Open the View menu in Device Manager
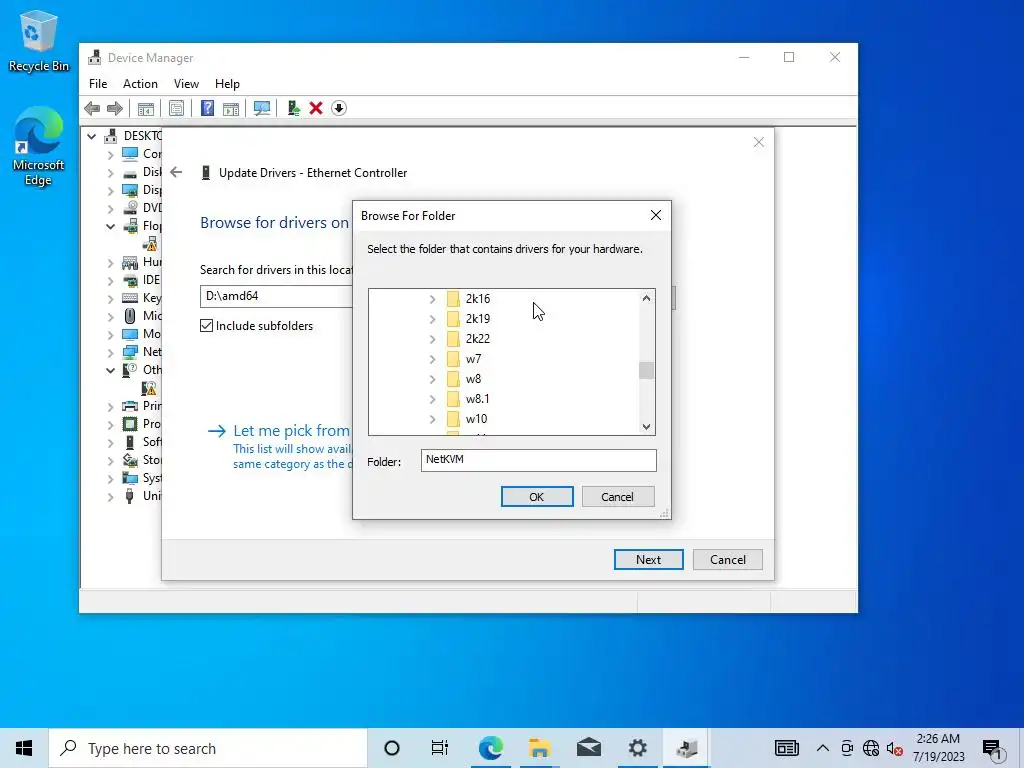The width and height of the screenshot is (1024, 768). pyautogui.click(x=186, y=84)
